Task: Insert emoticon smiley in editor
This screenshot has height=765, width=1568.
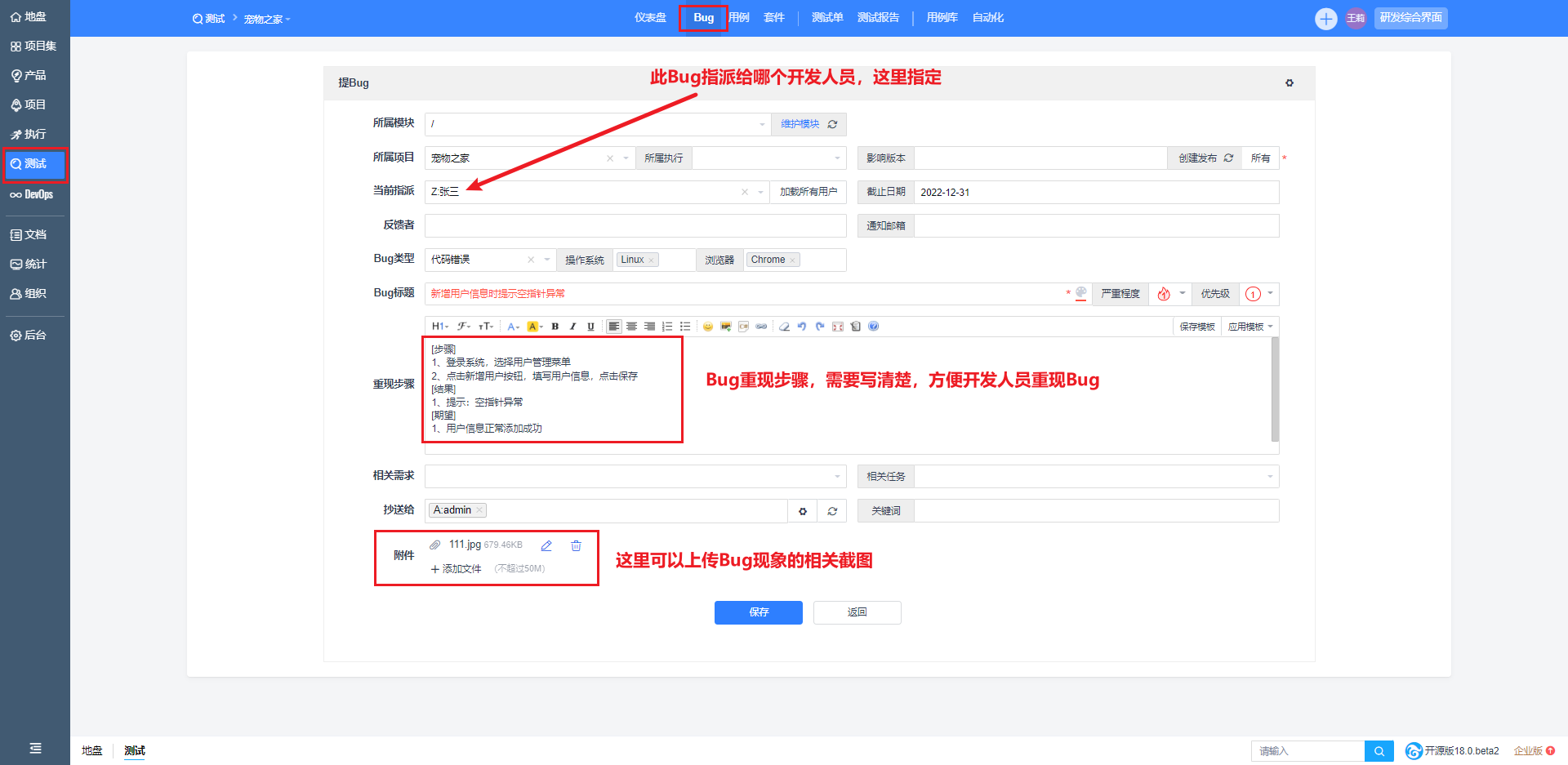Action: click(708, 327)
